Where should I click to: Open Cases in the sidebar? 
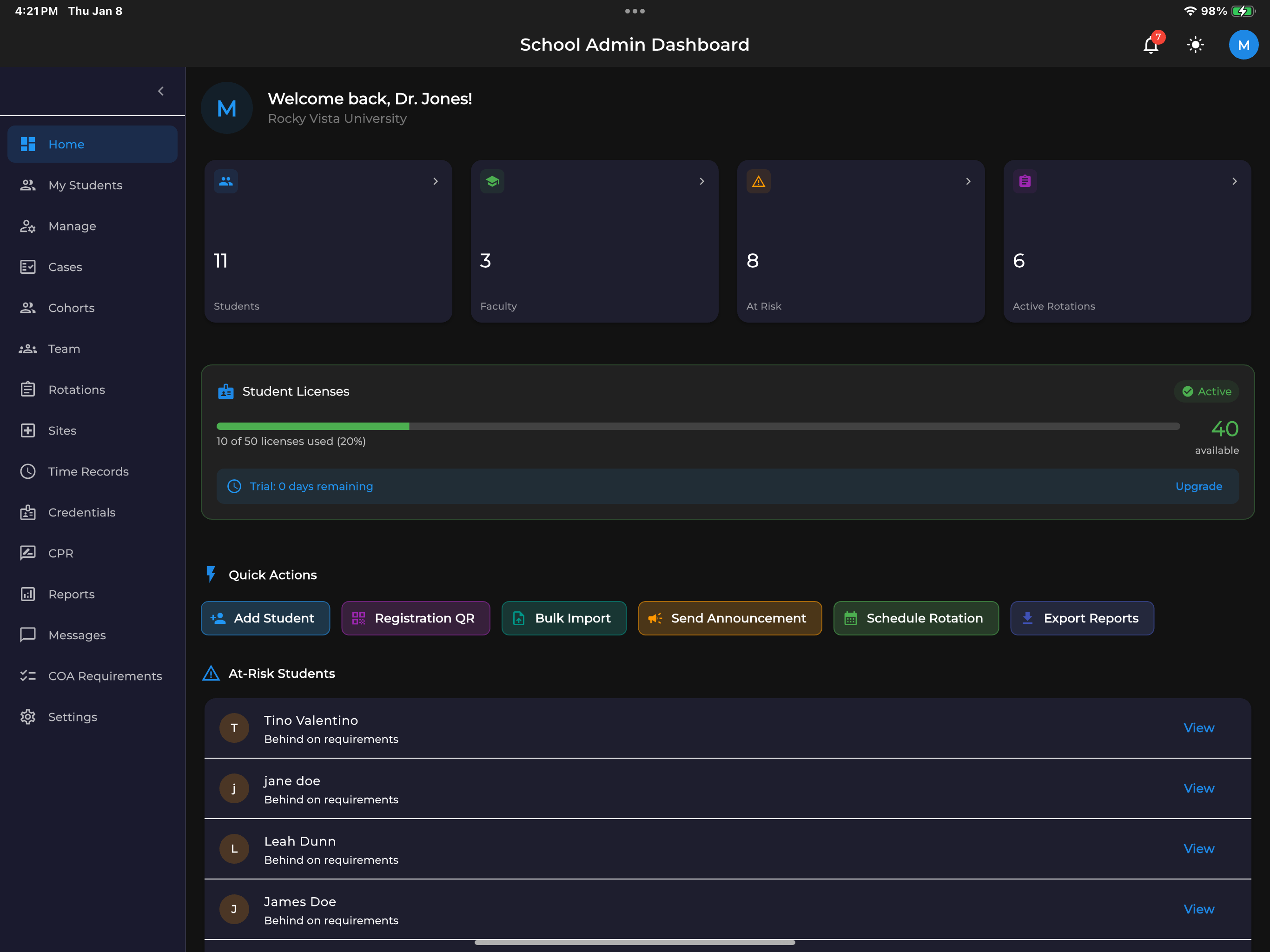click(93, 267)
